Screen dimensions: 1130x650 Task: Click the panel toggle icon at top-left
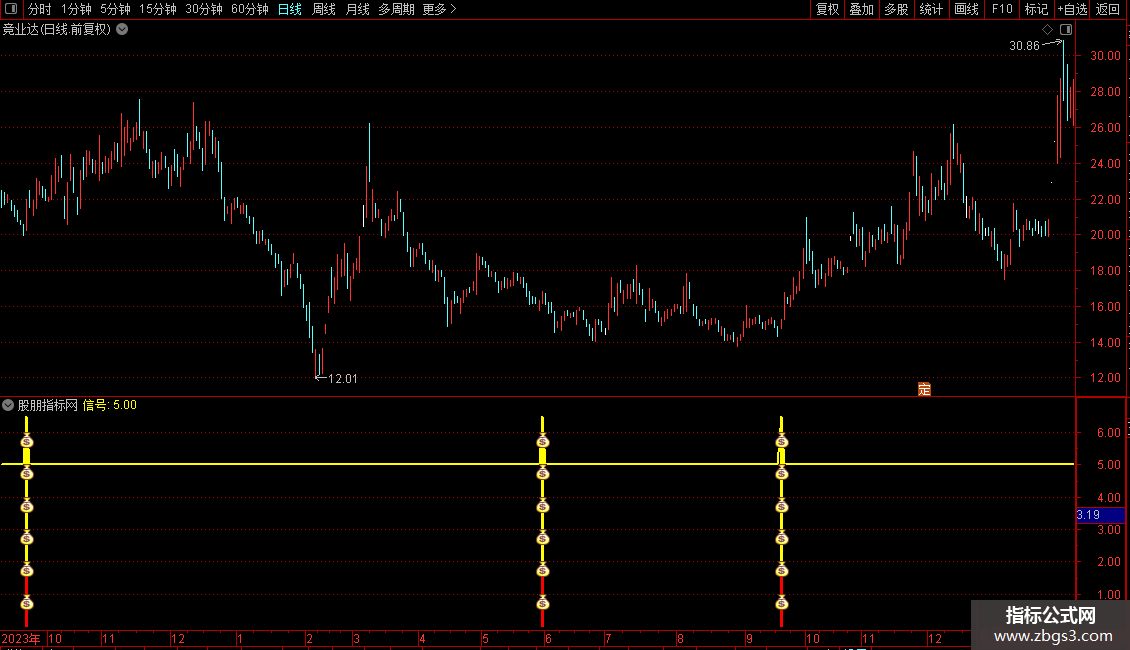tap(11, 9)
